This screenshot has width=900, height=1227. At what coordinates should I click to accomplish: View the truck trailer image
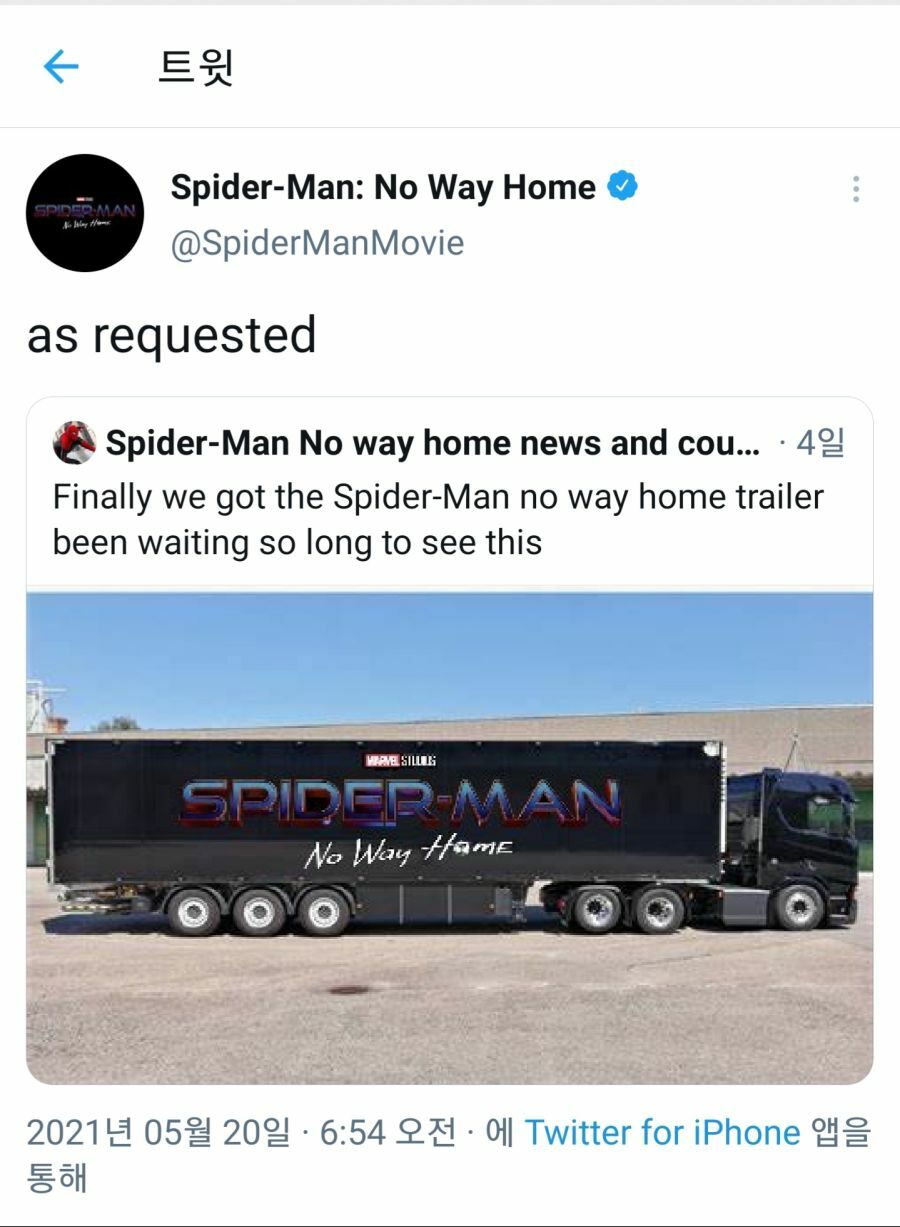coord(450,838)
